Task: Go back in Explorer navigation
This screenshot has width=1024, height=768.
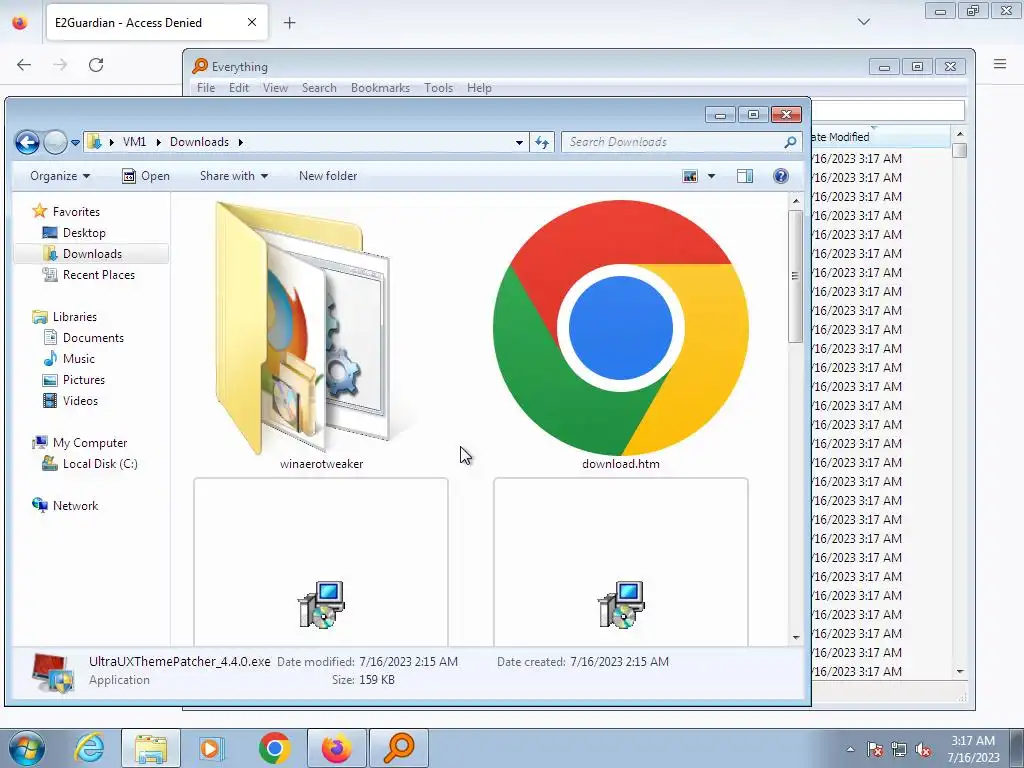Action: (x=27, y=142)
